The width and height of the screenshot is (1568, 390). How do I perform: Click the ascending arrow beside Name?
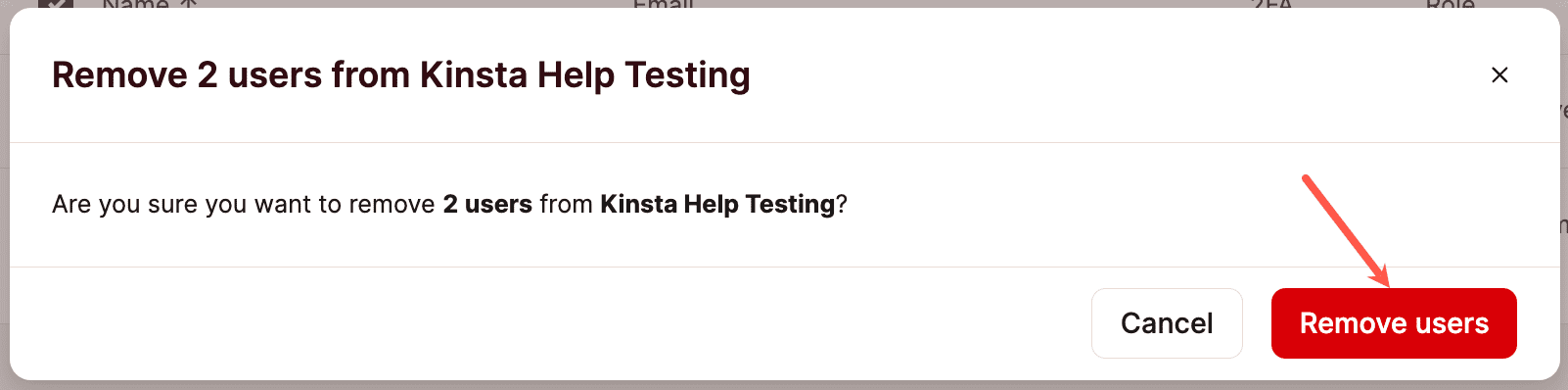tap(189, 4)
